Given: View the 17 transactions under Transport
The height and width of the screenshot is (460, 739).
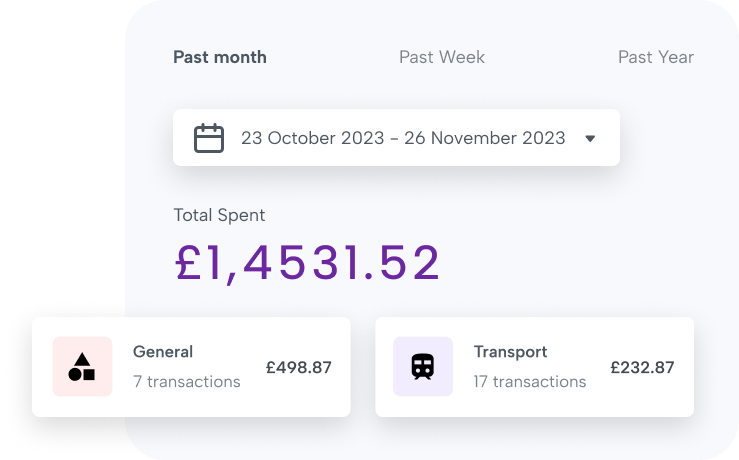Looking at the screenshot, I should (530, 382).
